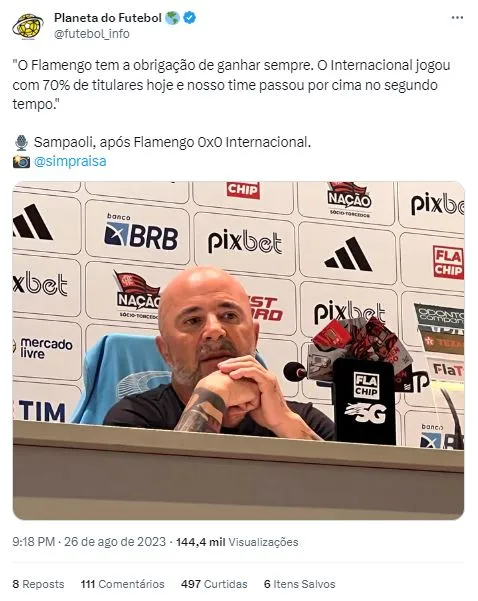Click the Planeta do Futebol profile avatar
This screenshot has width=478, height=601.
(27, 26)
